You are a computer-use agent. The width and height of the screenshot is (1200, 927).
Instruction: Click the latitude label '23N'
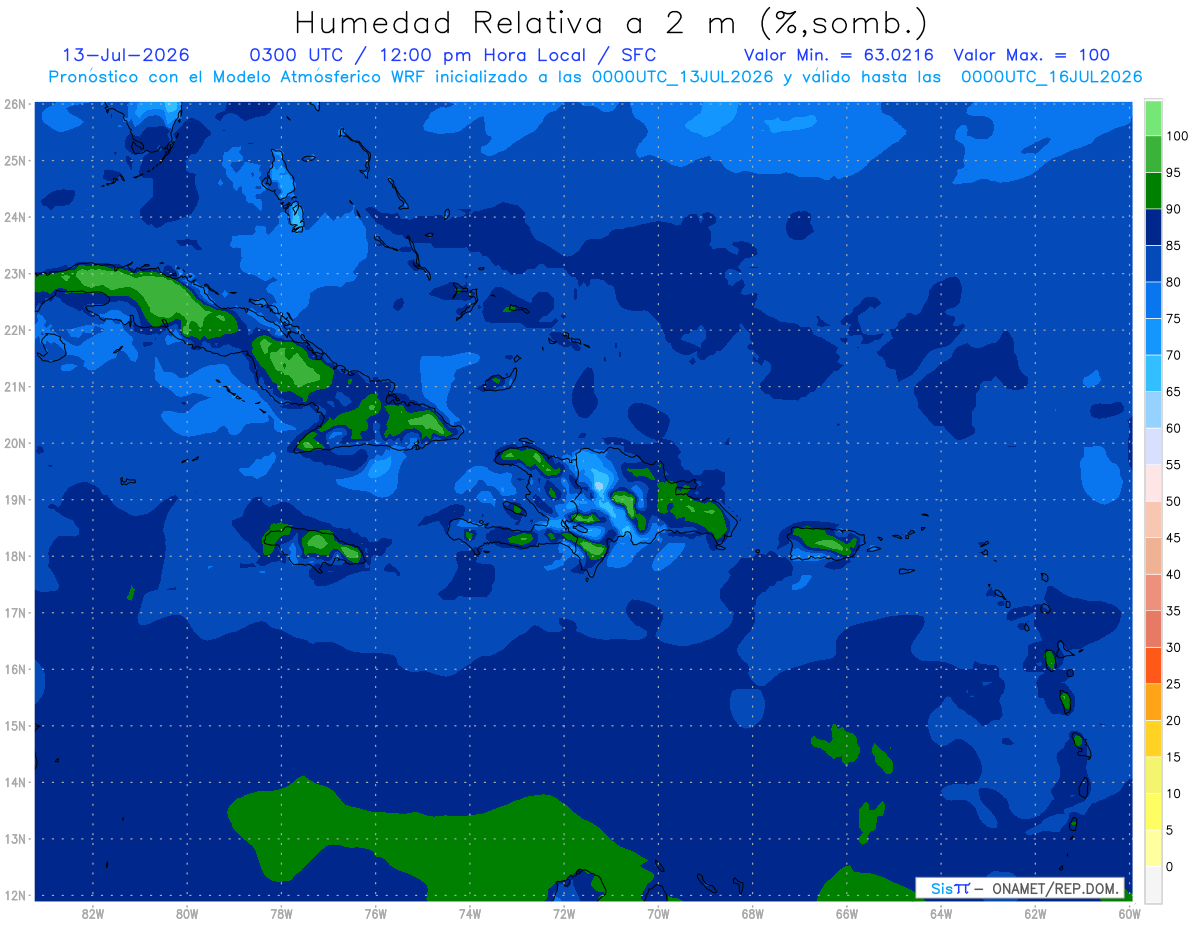click(14, 273)
